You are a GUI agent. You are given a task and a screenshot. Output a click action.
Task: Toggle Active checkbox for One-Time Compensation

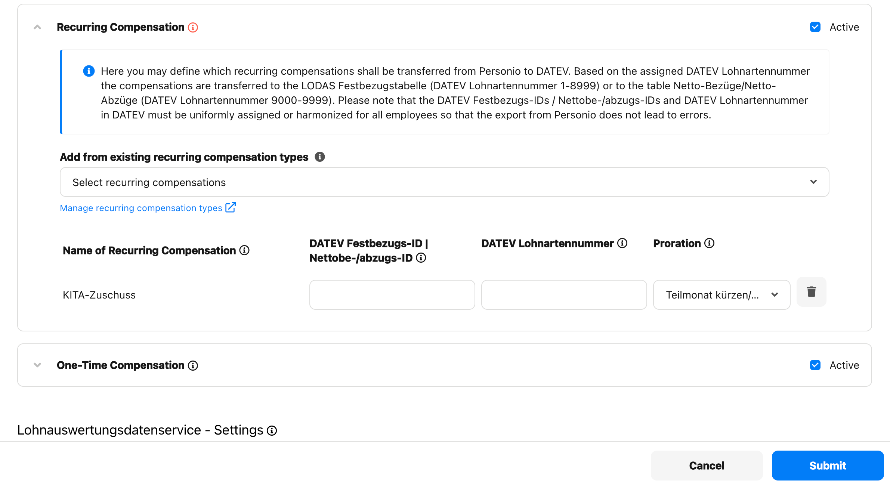(x=815, y=365)
